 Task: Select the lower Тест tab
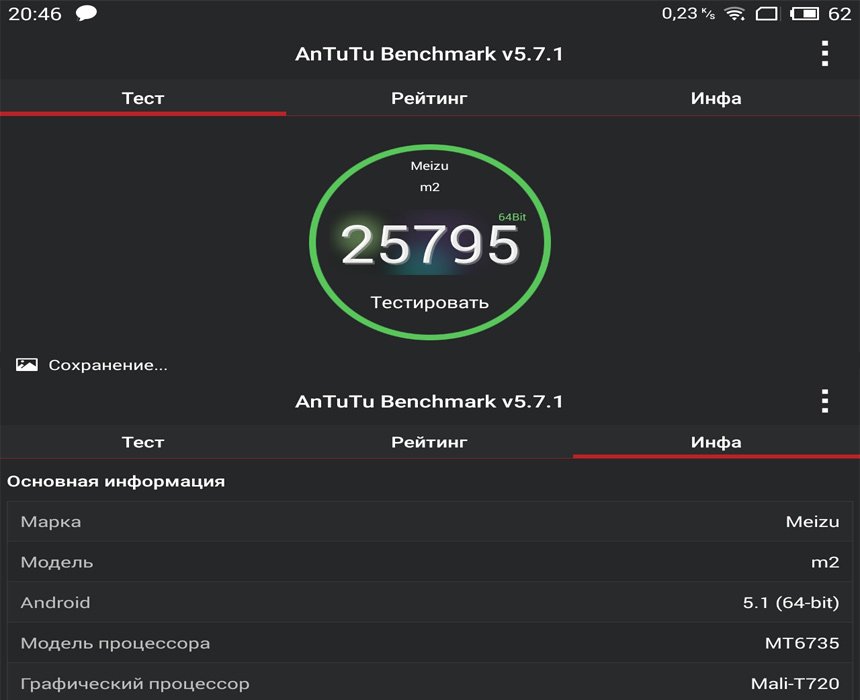pyautogui.click(x=143, y=442)
